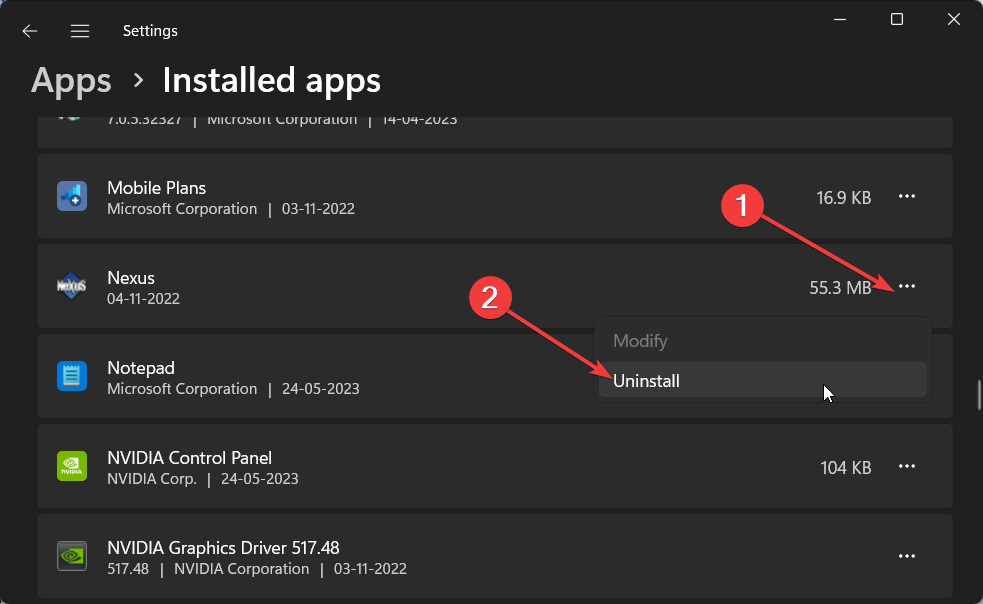Viewport: 983px width, 604px height.
Task: Click the breadcrumb chevron separator
Action: [138, 81]
